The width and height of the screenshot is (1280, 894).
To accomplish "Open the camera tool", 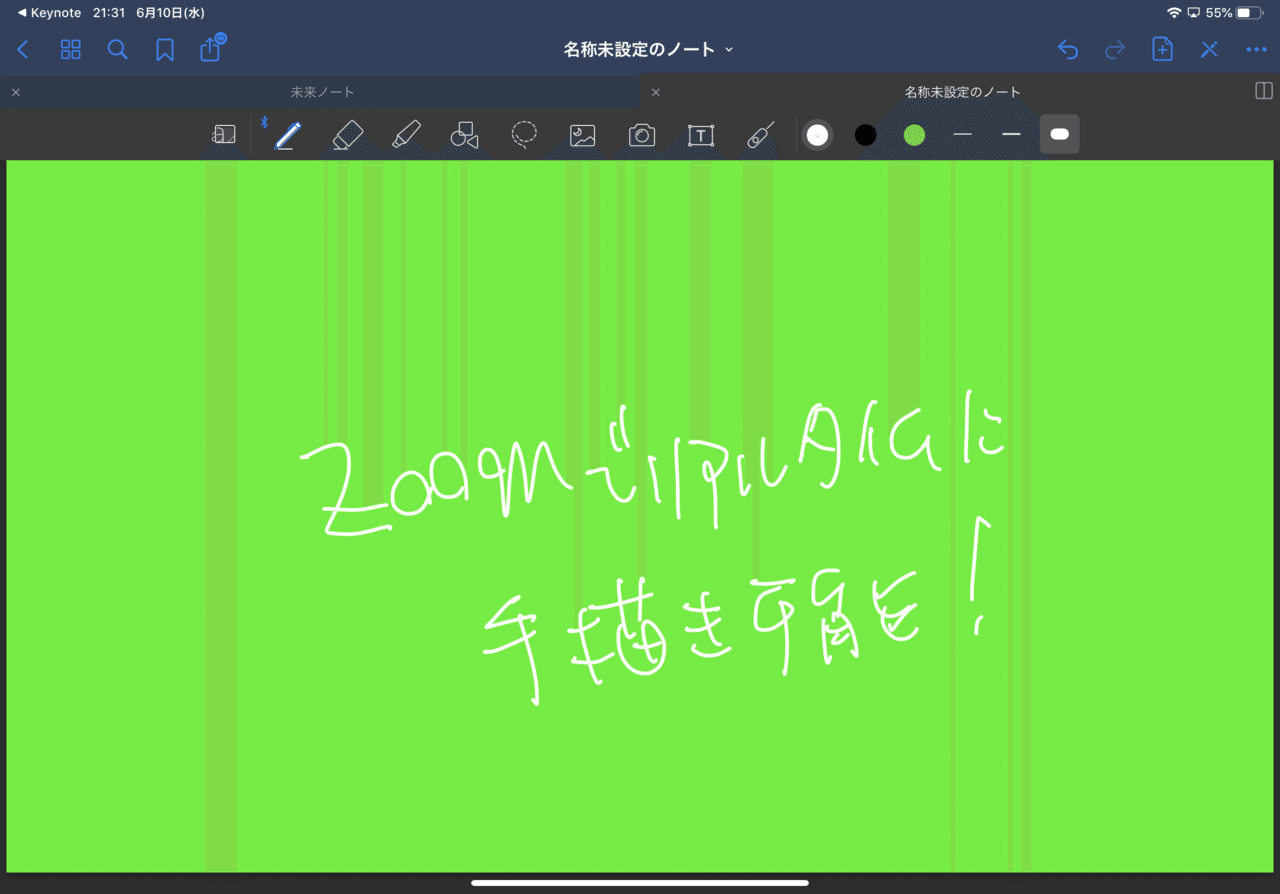I will tap(642, 135).
